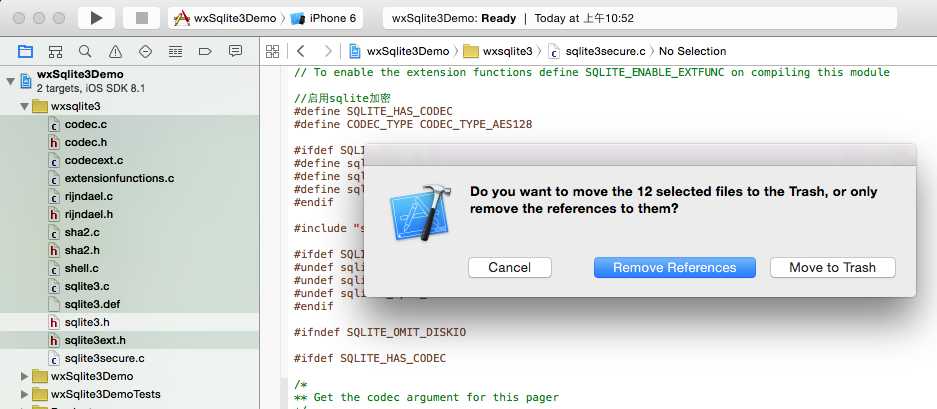The height and width of the screenshot is (409, 937).
Task: Click Move to Trash button
Action: pyautogui.click(x=832, y=268)
